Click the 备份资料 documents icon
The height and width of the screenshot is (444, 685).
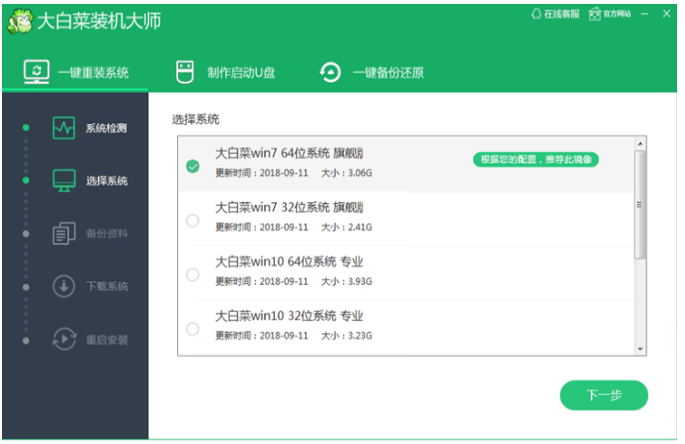tap(64, 233)
